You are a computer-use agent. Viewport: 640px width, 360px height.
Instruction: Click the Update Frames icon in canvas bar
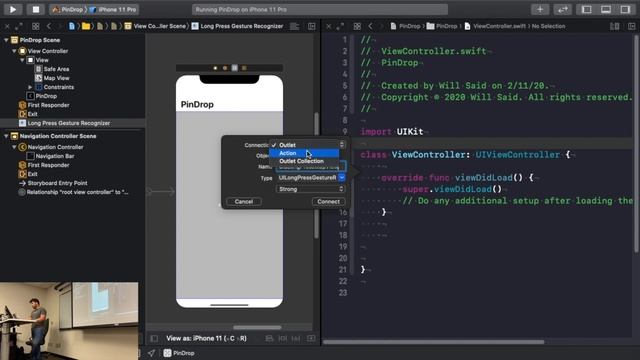pos(269,338)
